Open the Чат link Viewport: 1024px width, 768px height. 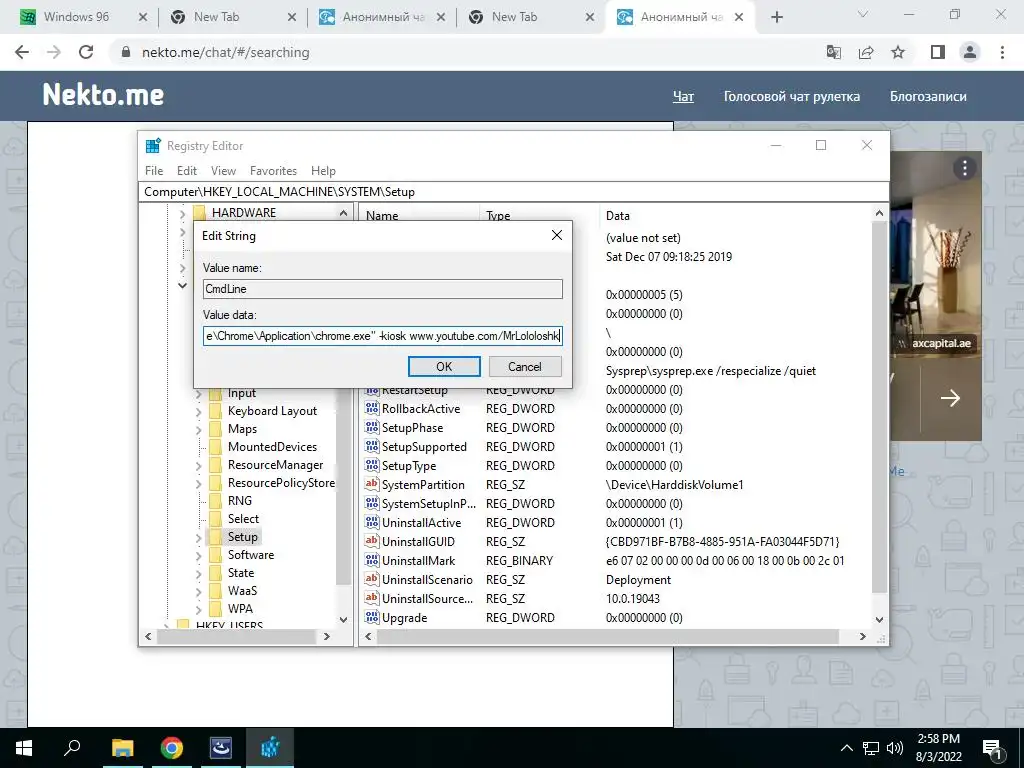[683, 97]
